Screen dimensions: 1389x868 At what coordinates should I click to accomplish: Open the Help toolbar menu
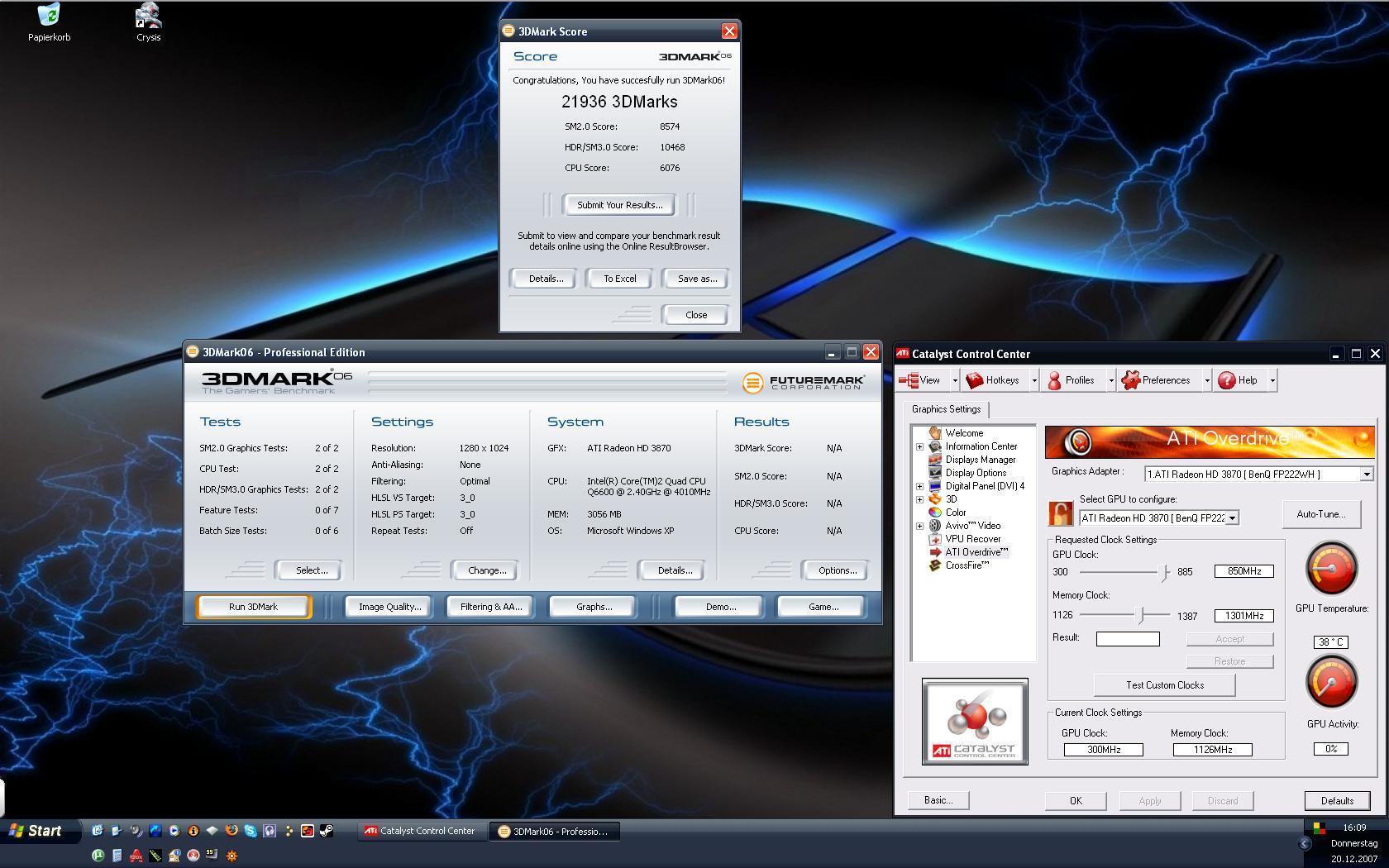[x=1239, y=380]
